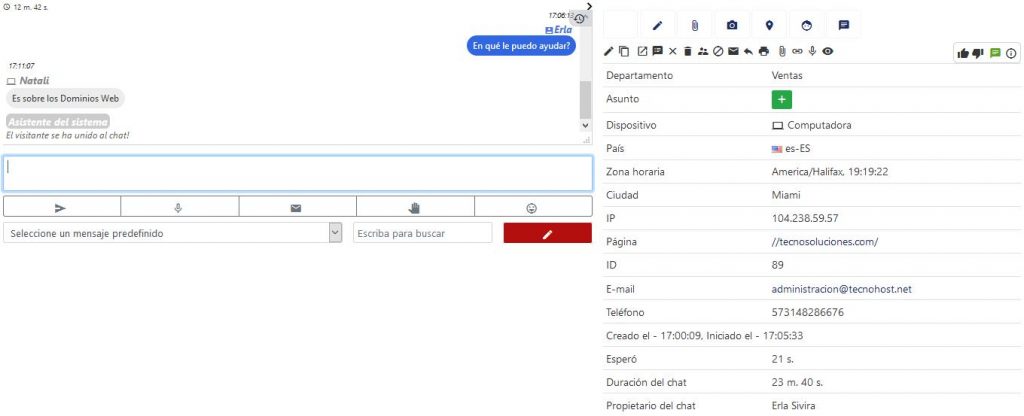The image size is (1024, 416).
Task: Collapse panel with top-right chevron arrow
Action: [590, 6]
